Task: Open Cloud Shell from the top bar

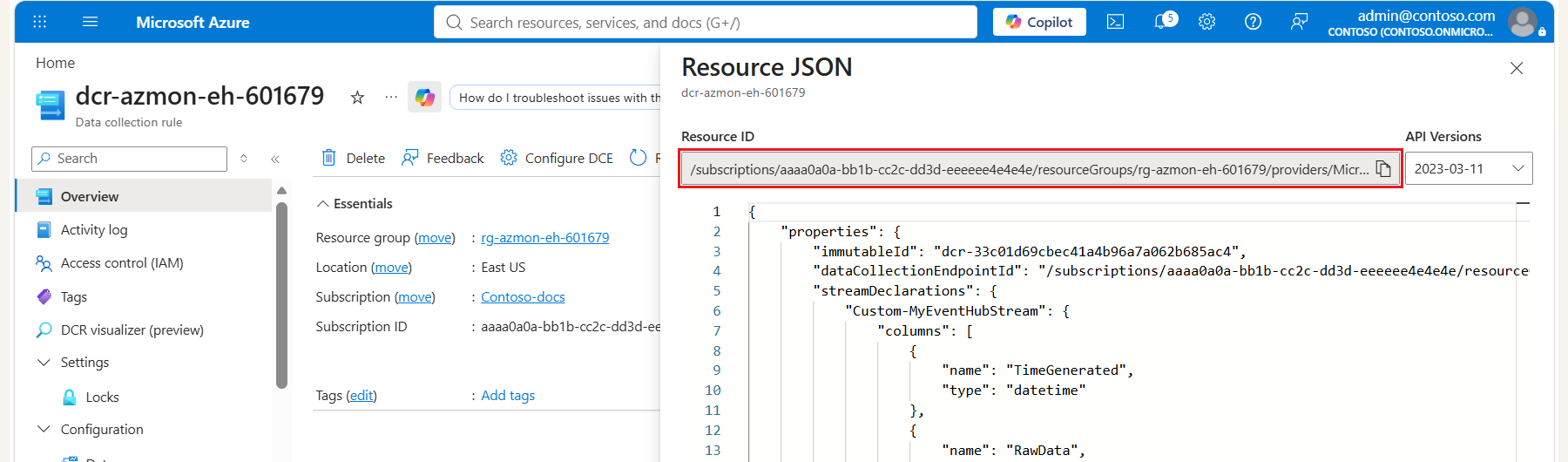Action: click(1115, 22)
